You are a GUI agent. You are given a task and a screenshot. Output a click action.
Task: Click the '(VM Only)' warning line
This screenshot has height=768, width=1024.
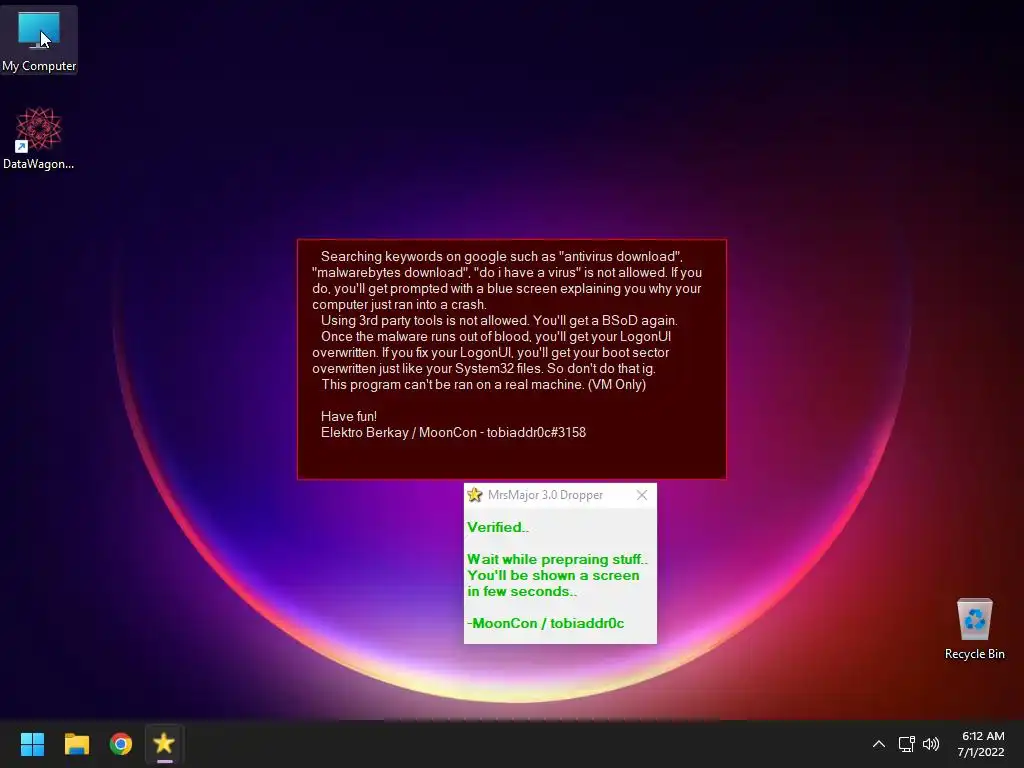point(483,384)
